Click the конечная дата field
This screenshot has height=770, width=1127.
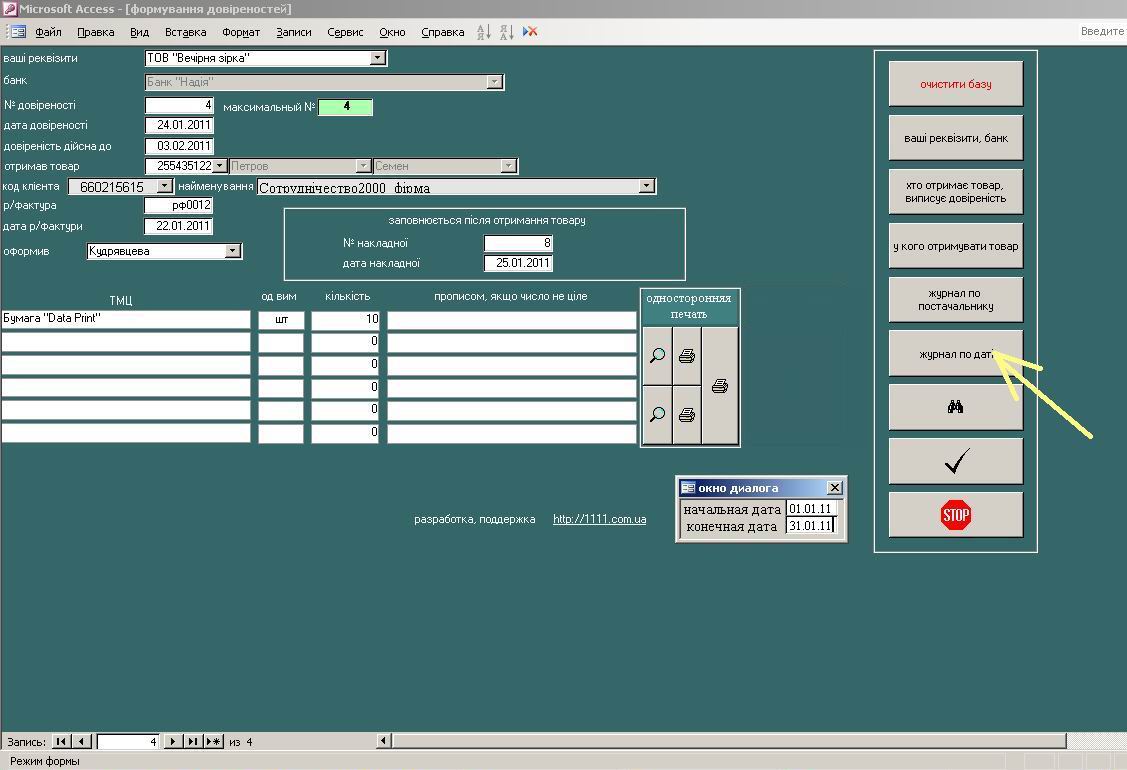812,526
